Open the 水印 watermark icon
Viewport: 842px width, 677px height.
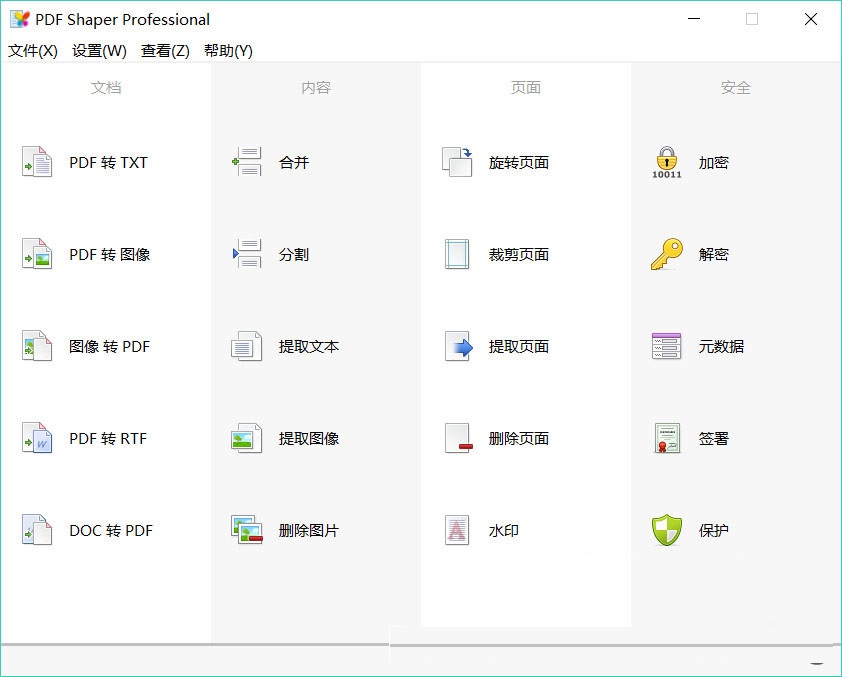(x=456, y=530)
